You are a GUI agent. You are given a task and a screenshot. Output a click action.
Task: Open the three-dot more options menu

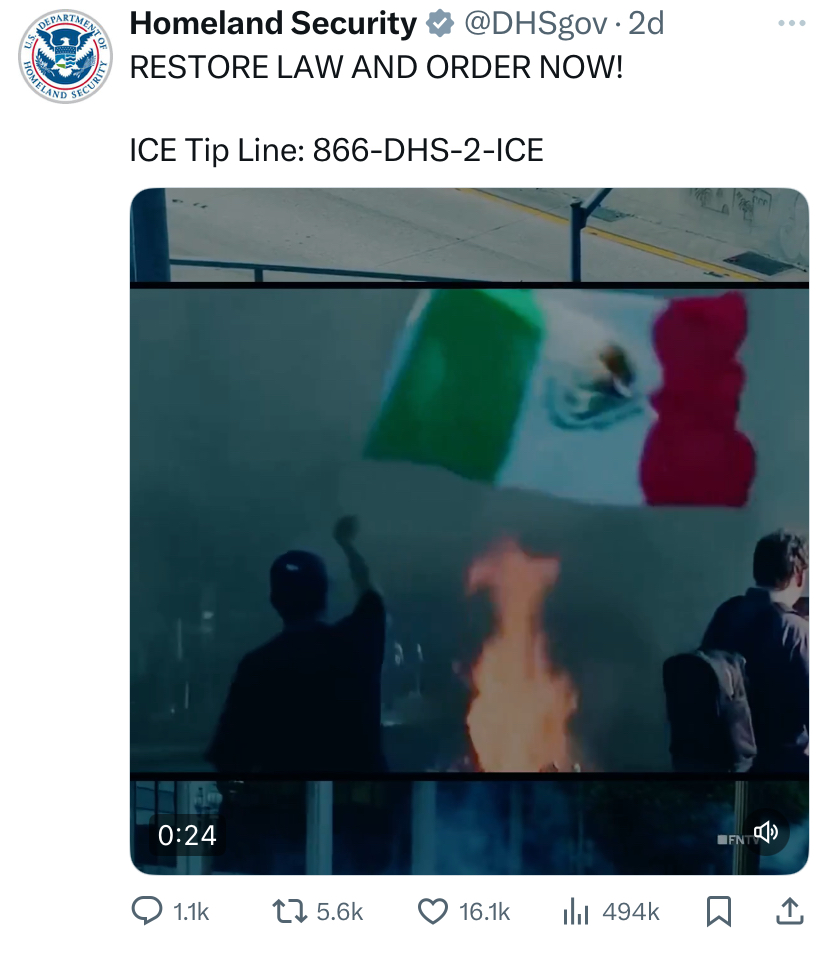(x=792, y=23)
